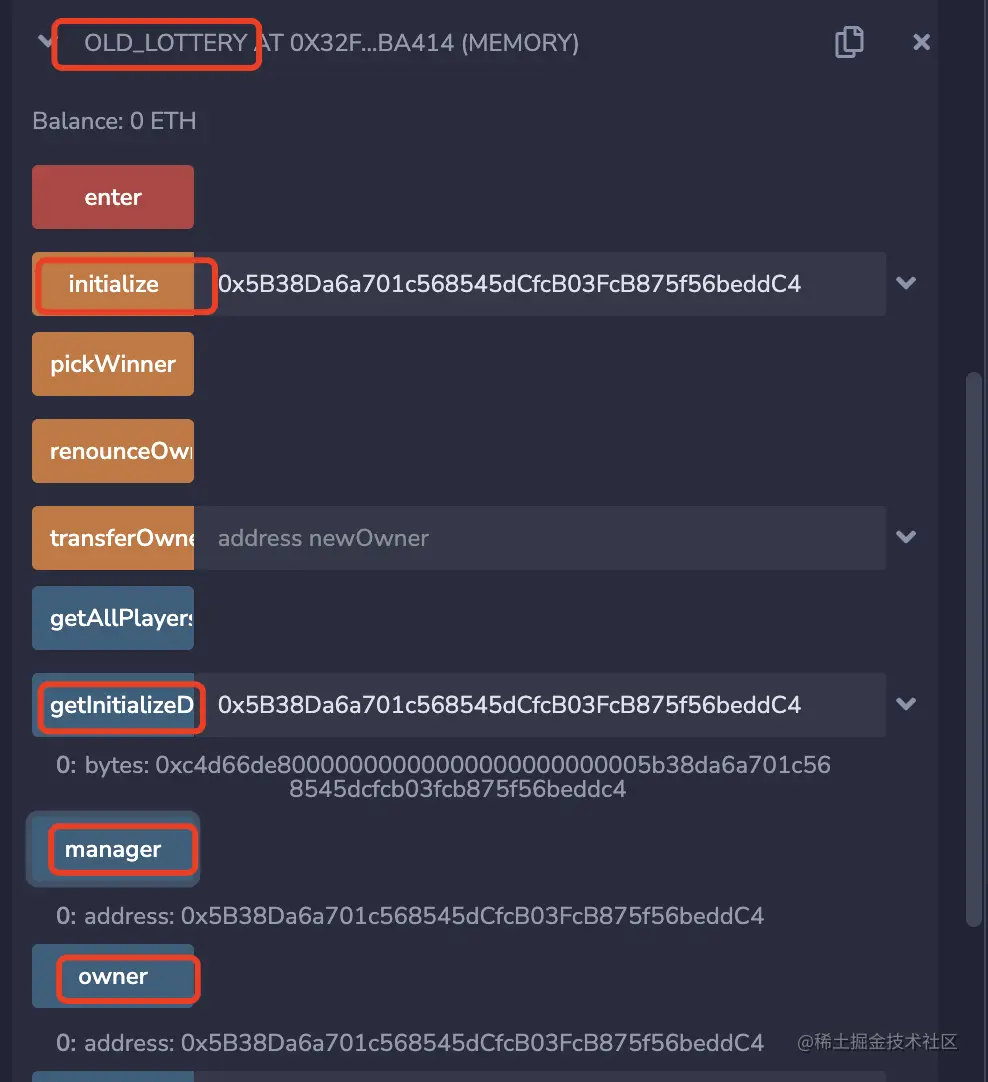The width and height of the screenshot is (988, 1082).
Task: Select the owner address result text
Action: coord(410,1043)
